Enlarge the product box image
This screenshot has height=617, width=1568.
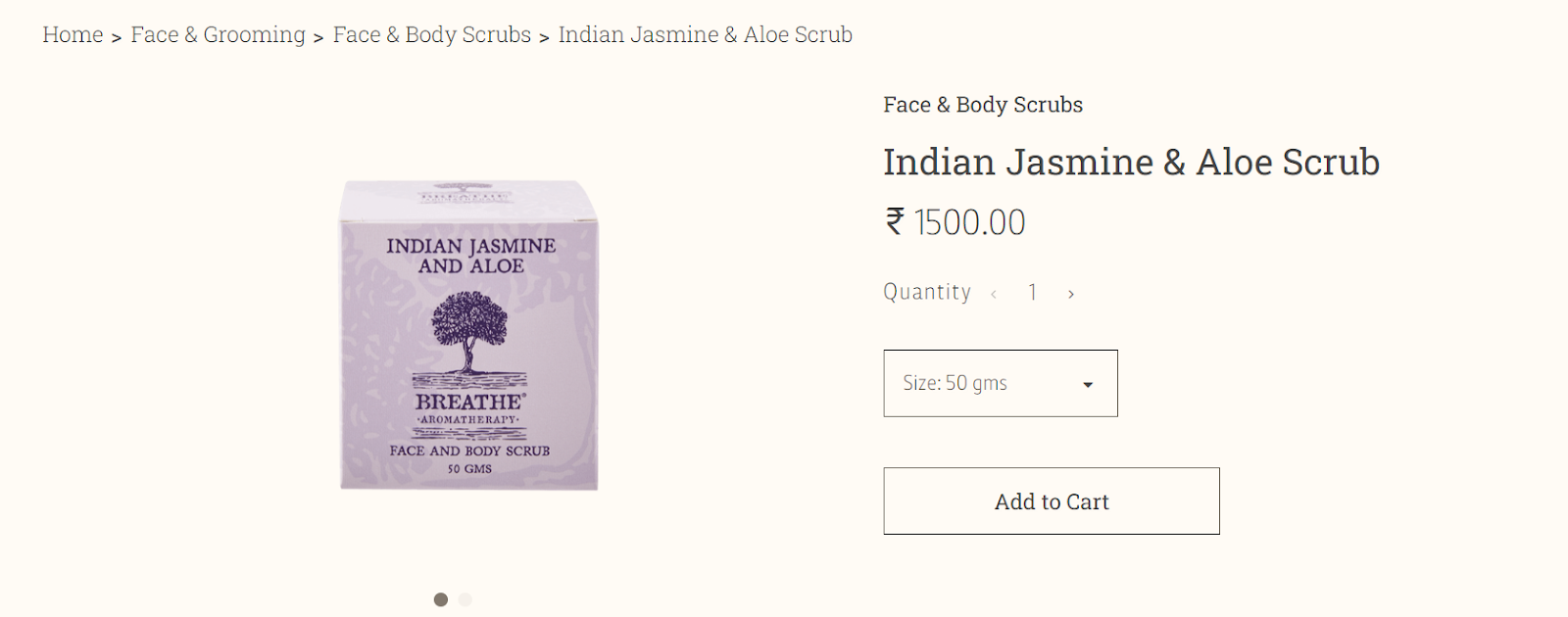pos(468,335)
